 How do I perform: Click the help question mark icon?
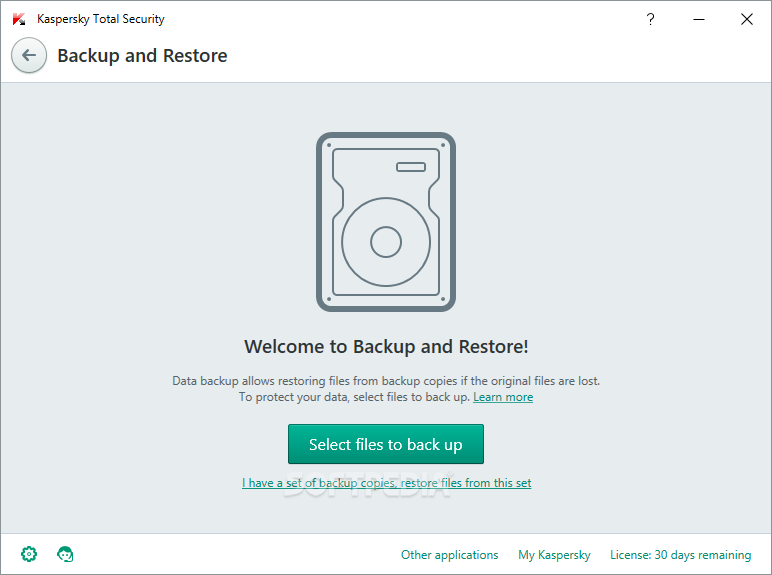[x=650, y=19]
